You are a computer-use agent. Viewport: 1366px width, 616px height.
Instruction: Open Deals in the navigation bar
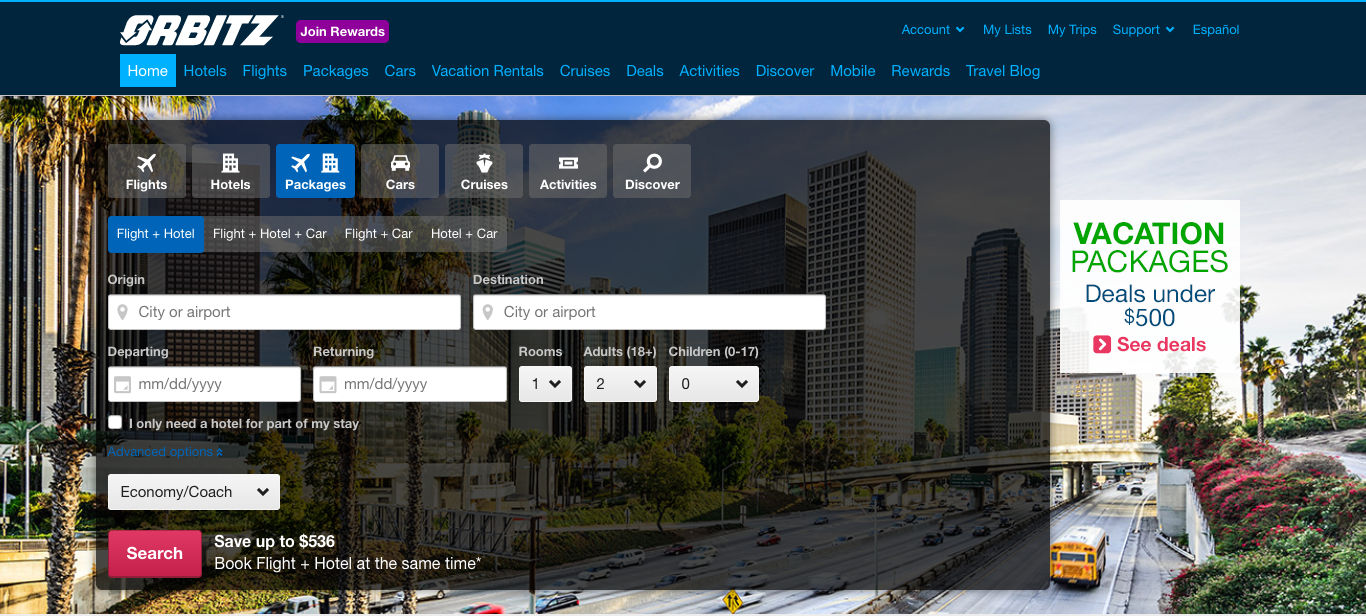645,71
